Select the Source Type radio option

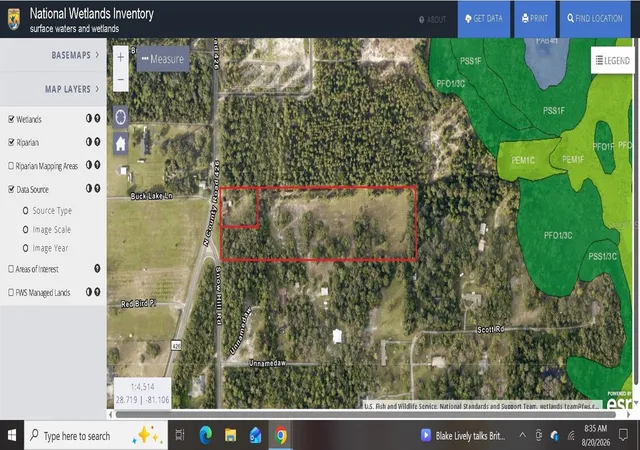point(25,211)
